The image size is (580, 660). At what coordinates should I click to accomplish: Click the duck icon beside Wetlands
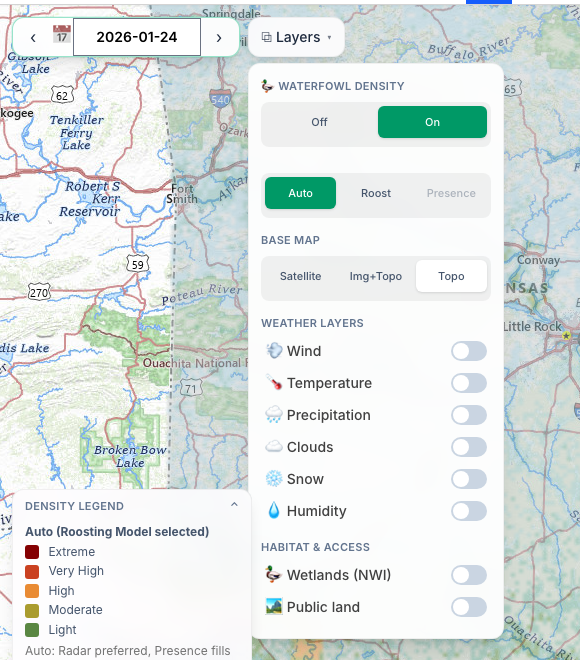[273, 575]
